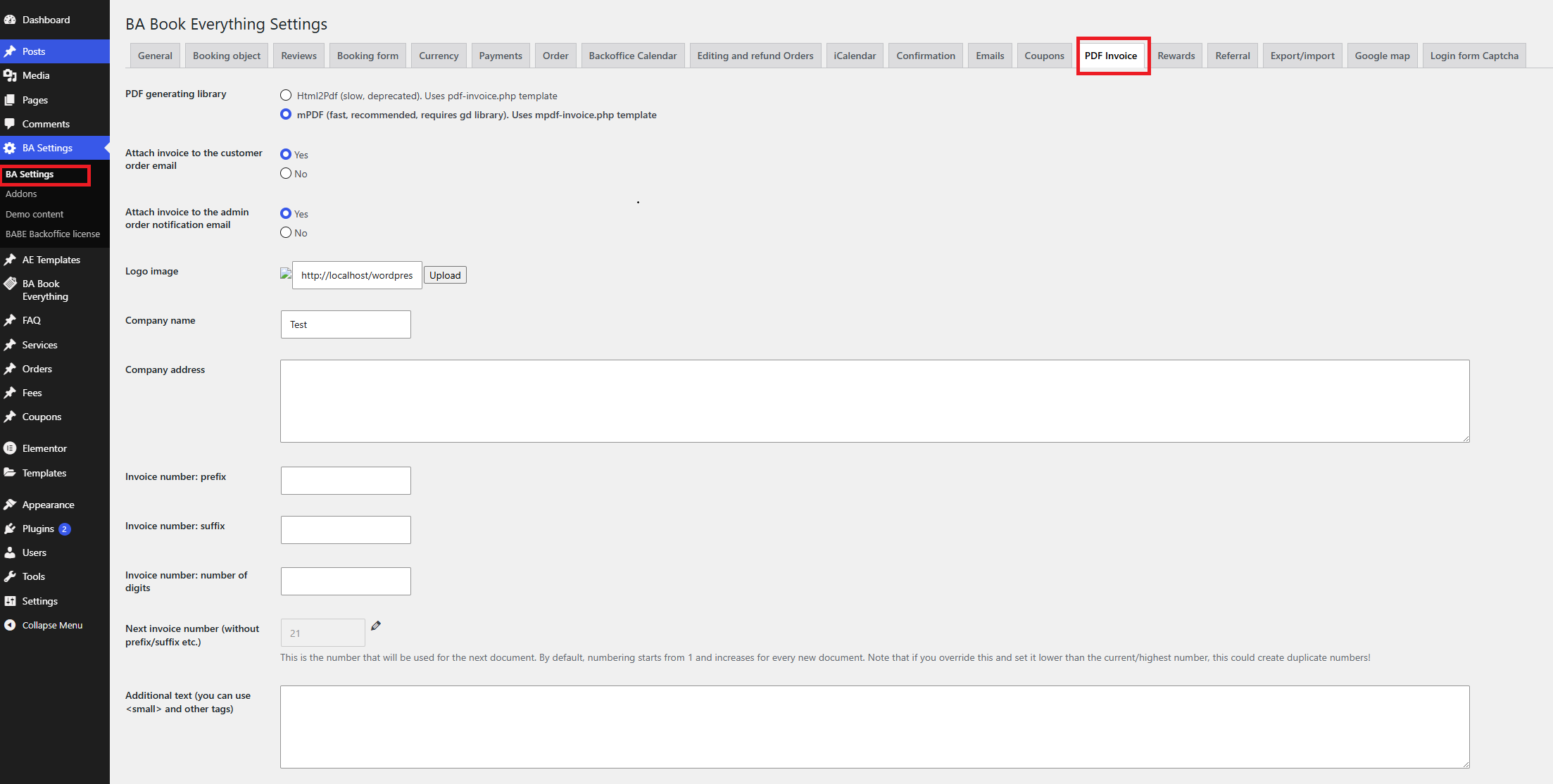Viewport: 1553px width, 784px height.
Task: Open the Google map tab
Action: pos(1382,56)
